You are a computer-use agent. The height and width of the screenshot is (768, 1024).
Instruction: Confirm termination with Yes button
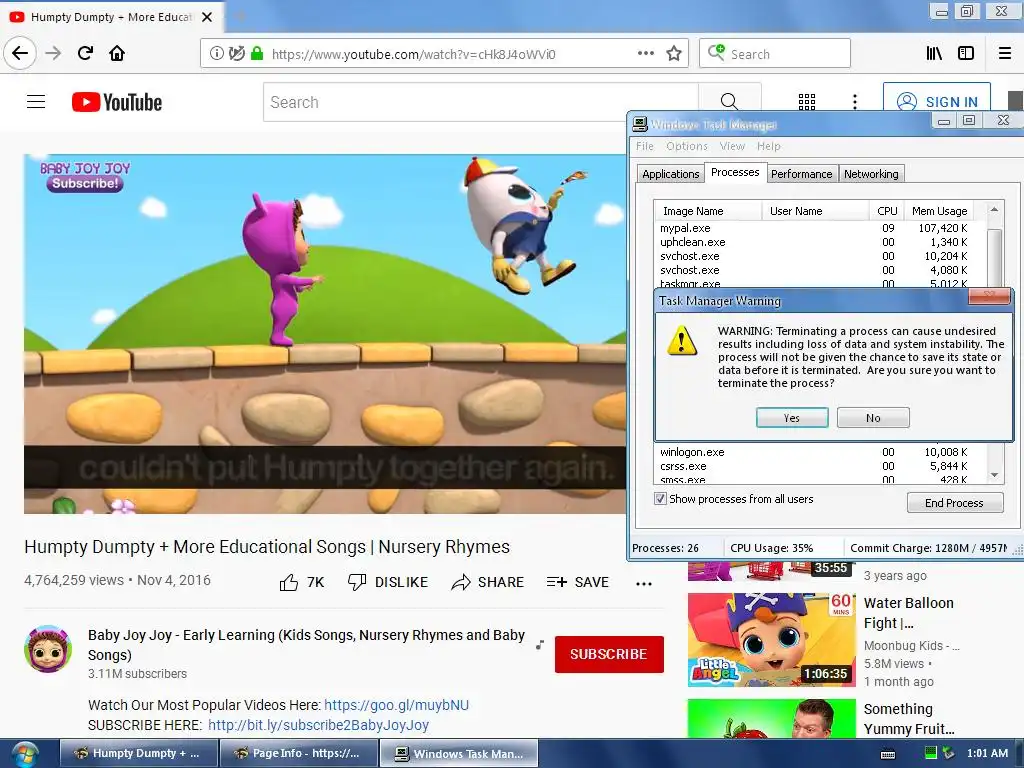[792, 418]
